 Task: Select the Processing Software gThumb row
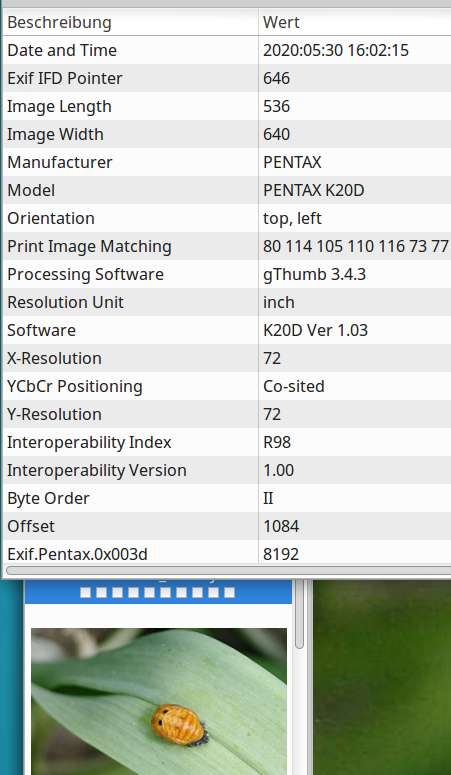click(x=227, y=274)
